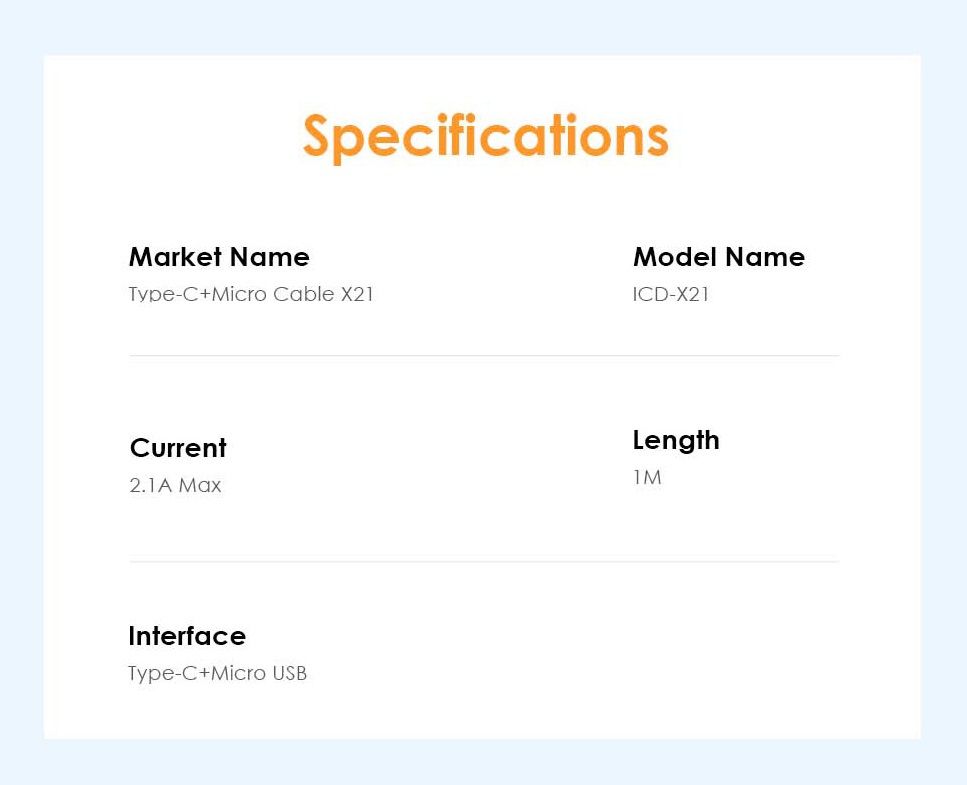967x785 pixels.
Task: Select the Model Name label
Action: [x=718, y=257]
